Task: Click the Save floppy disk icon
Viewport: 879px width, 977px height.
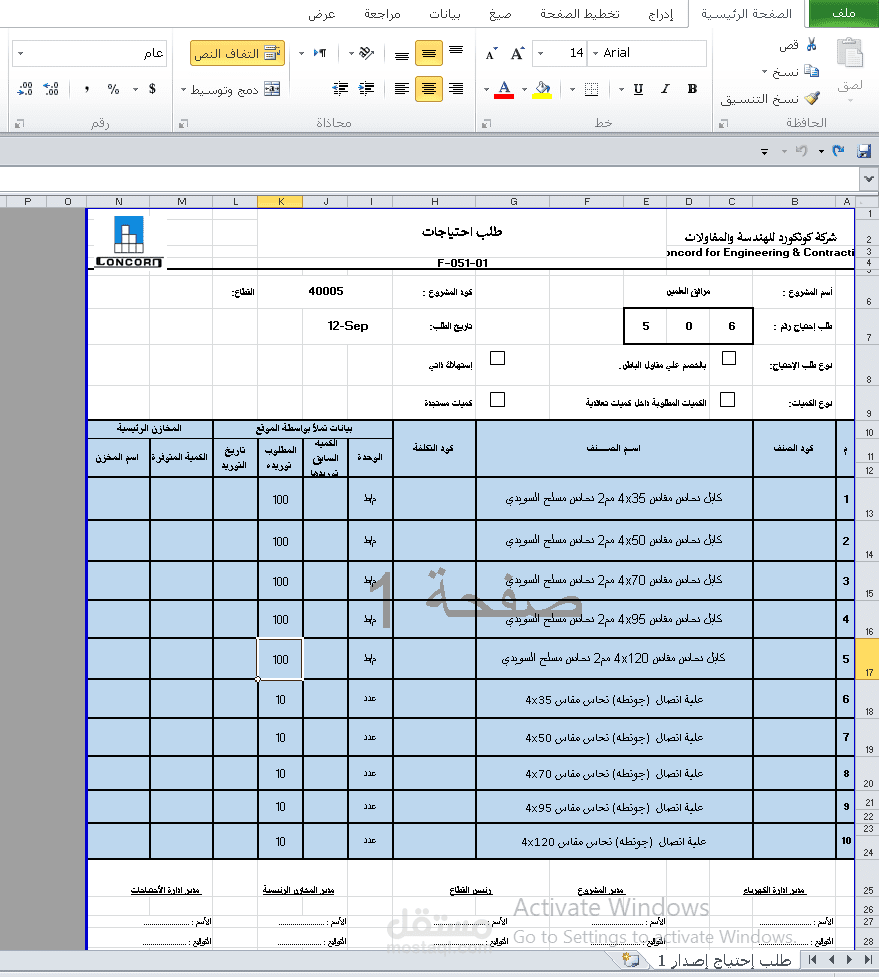Action: 864,151
